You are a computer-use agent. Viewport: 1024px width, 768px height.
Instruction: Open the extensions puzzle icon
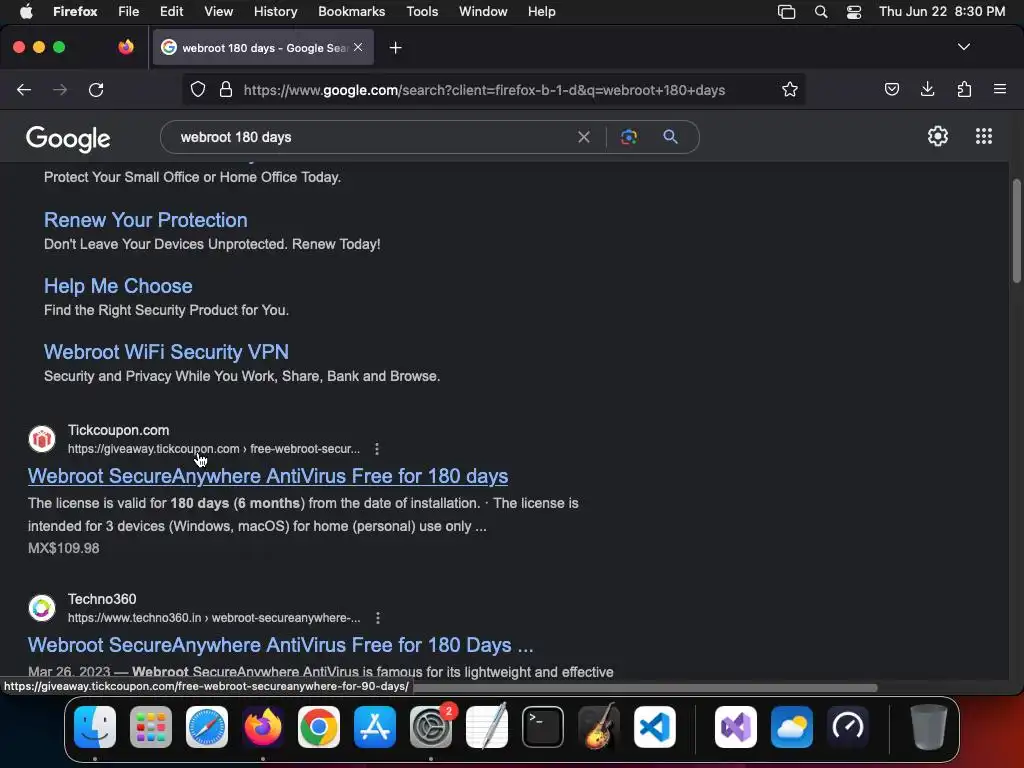point(964,89)
